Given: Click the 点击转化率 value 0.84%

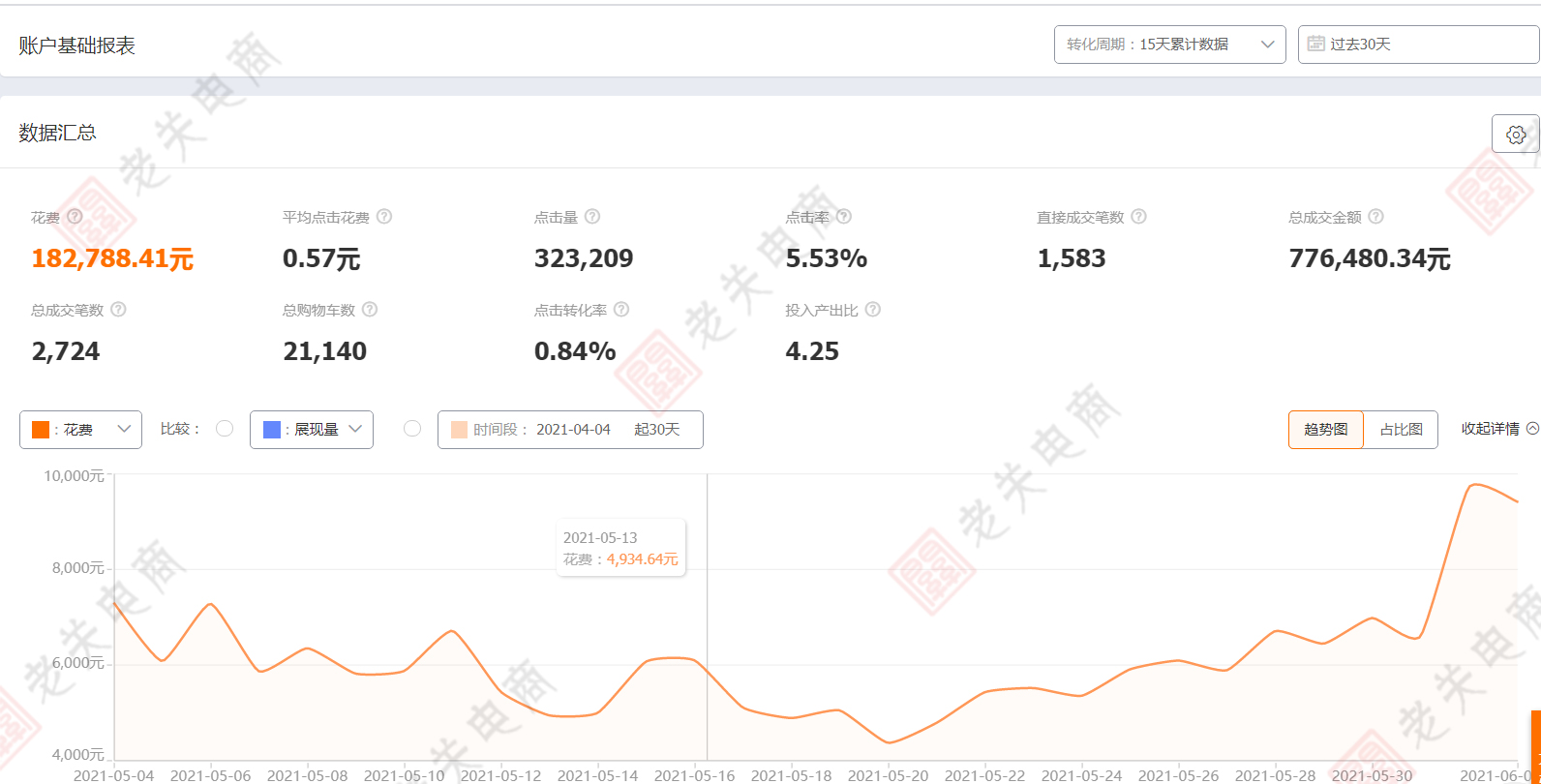Looking at the screenshot, I should pyautogui.click(x=575, y=351).
